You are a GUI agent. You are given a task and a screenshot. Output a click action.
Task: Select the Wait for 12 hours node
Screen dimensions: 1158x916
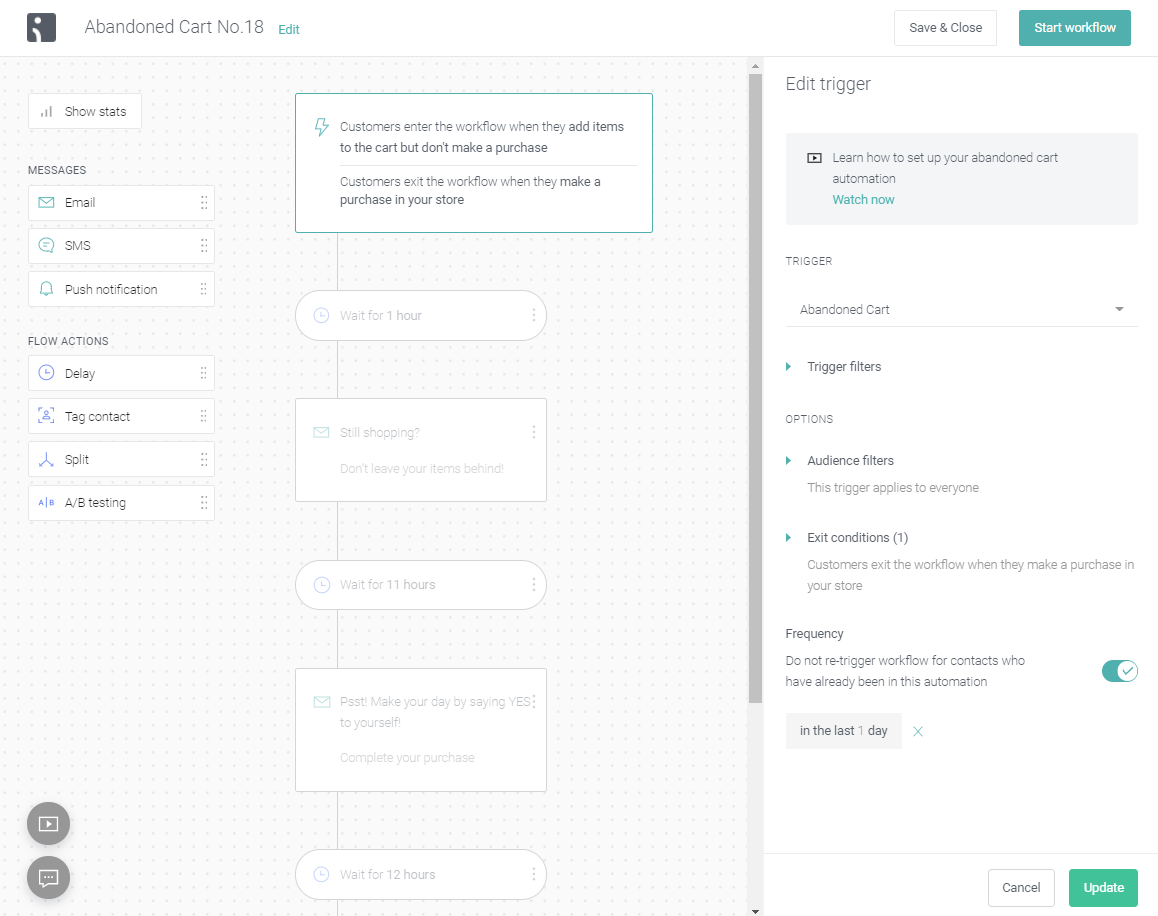[421, 874]
